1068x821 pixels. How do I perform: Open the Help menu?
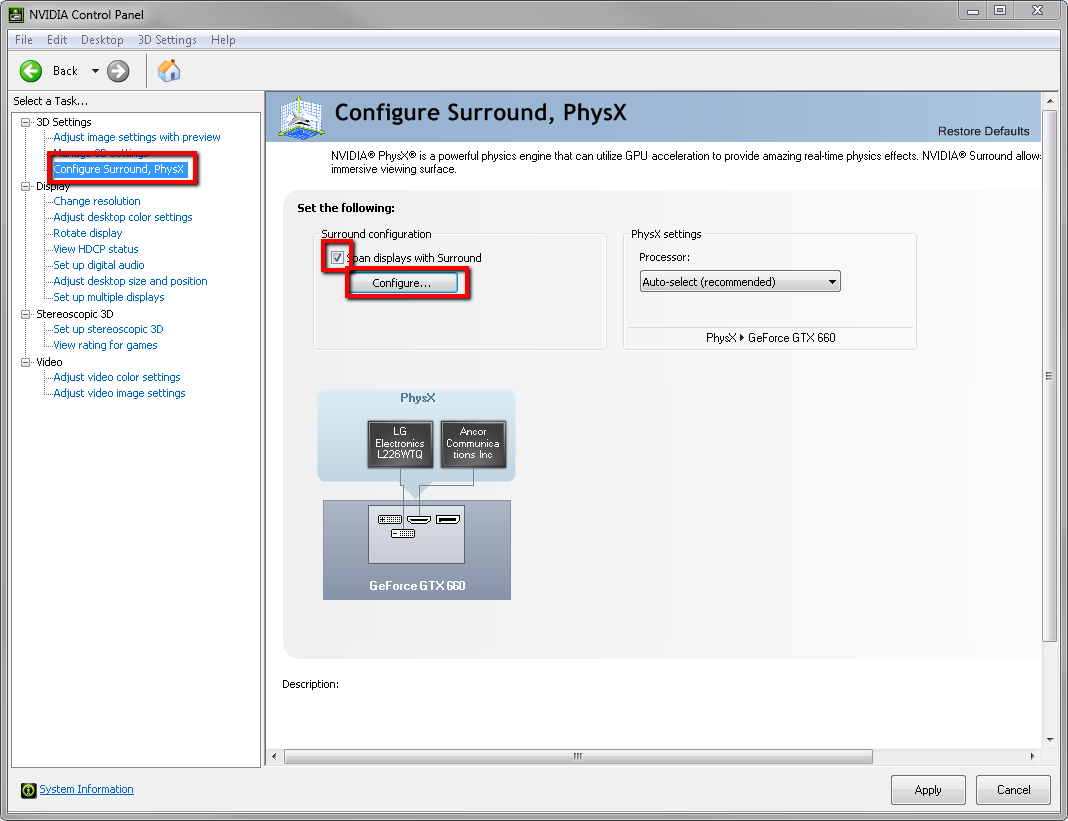223,40
